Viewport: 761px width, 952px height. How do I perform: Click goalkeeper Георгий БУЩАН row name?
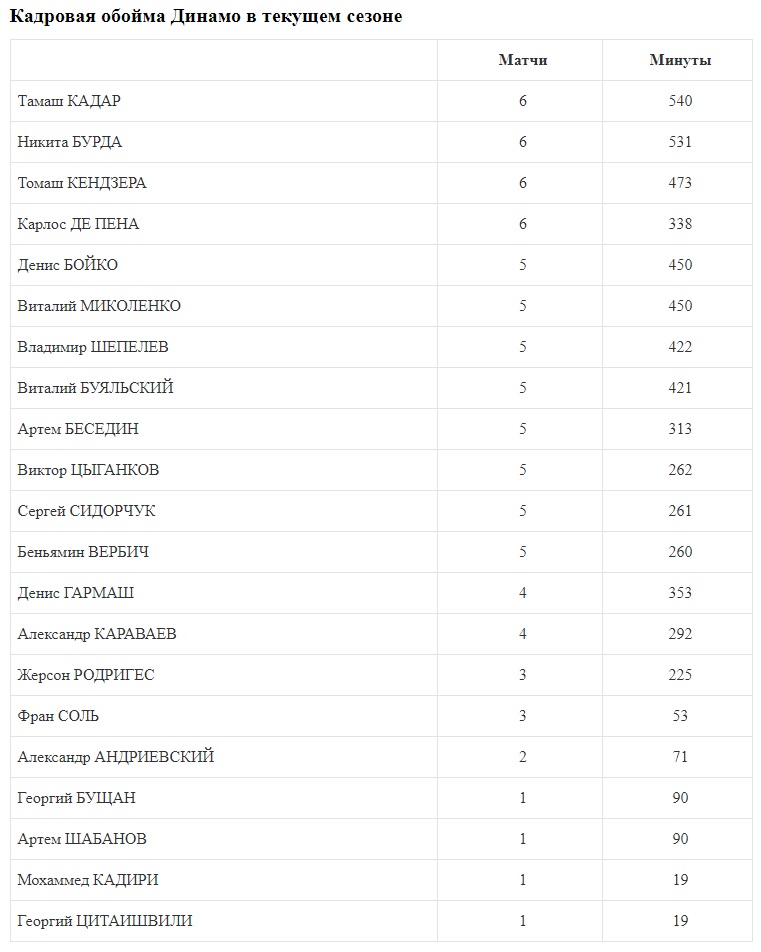77,798
